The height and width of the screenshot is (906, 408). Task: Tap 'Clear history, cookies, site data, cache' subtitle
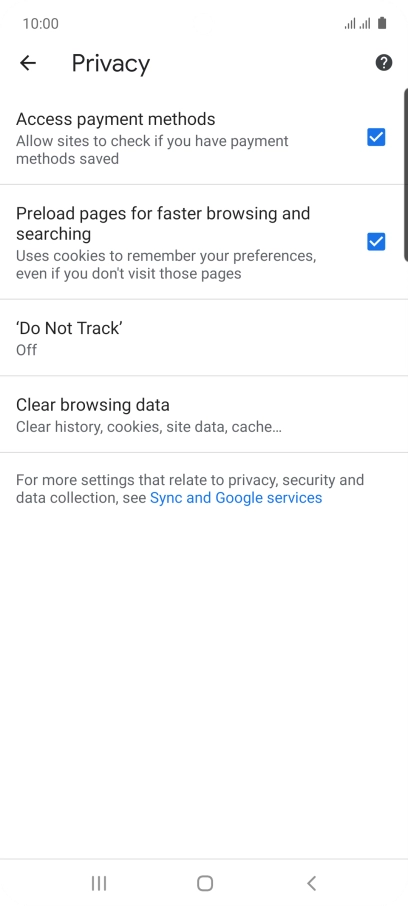(149, 427)
